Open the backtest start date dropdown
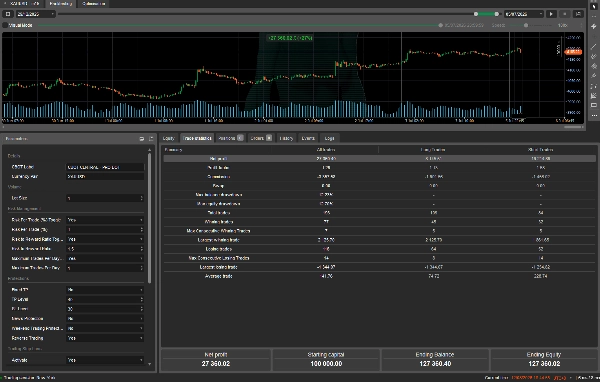Screen dimensions: 600x382 pos(36,14)
